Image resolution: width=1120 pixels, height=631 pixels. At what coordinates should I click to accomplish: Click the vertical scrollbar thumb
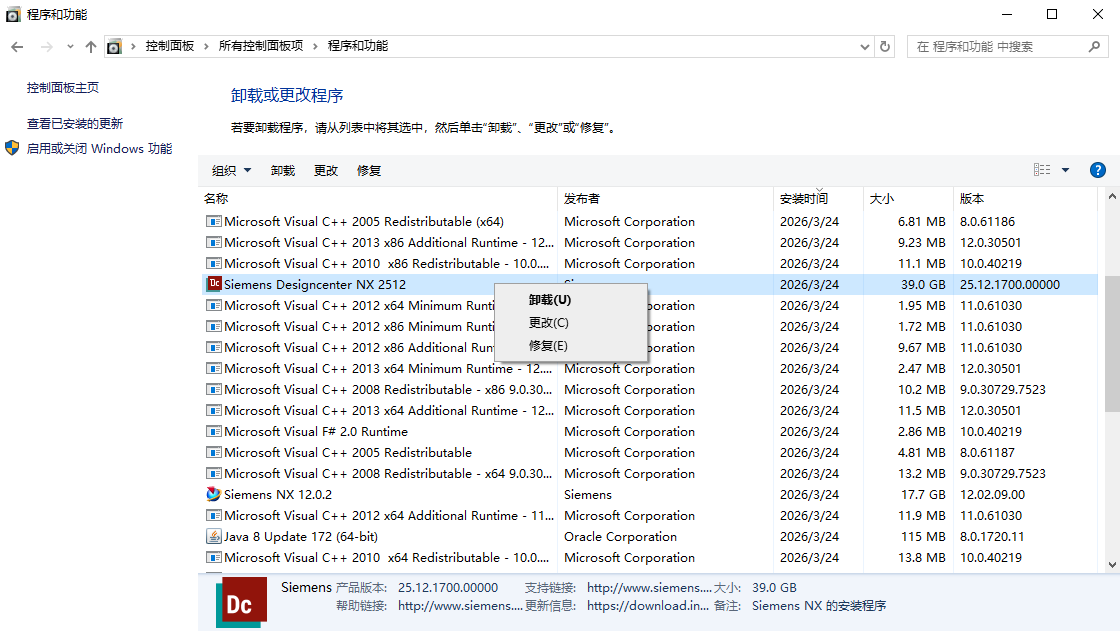(x=1112, y=343)
